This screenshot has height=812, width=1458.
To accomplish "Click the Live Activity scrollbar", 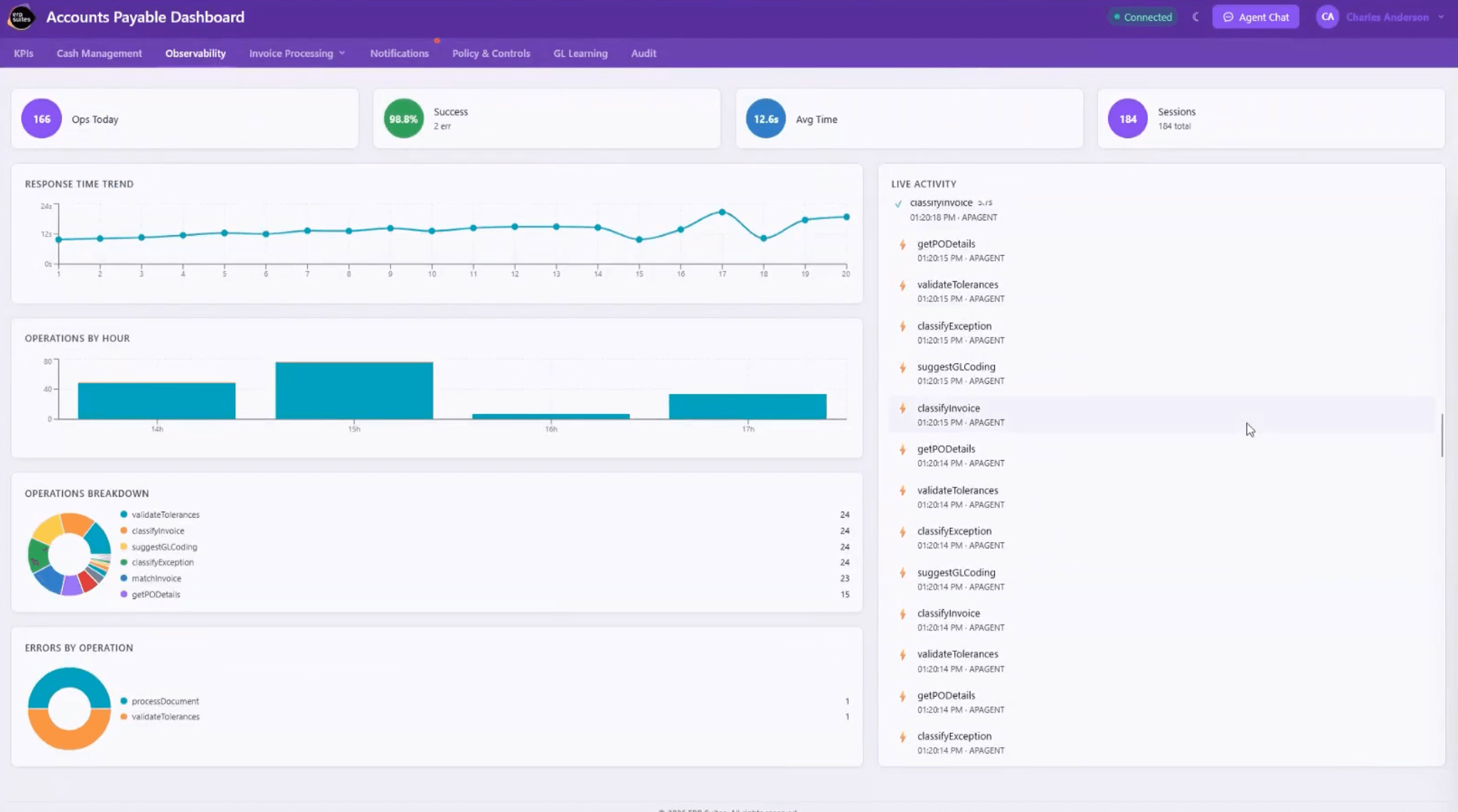I will [1442, 434].
